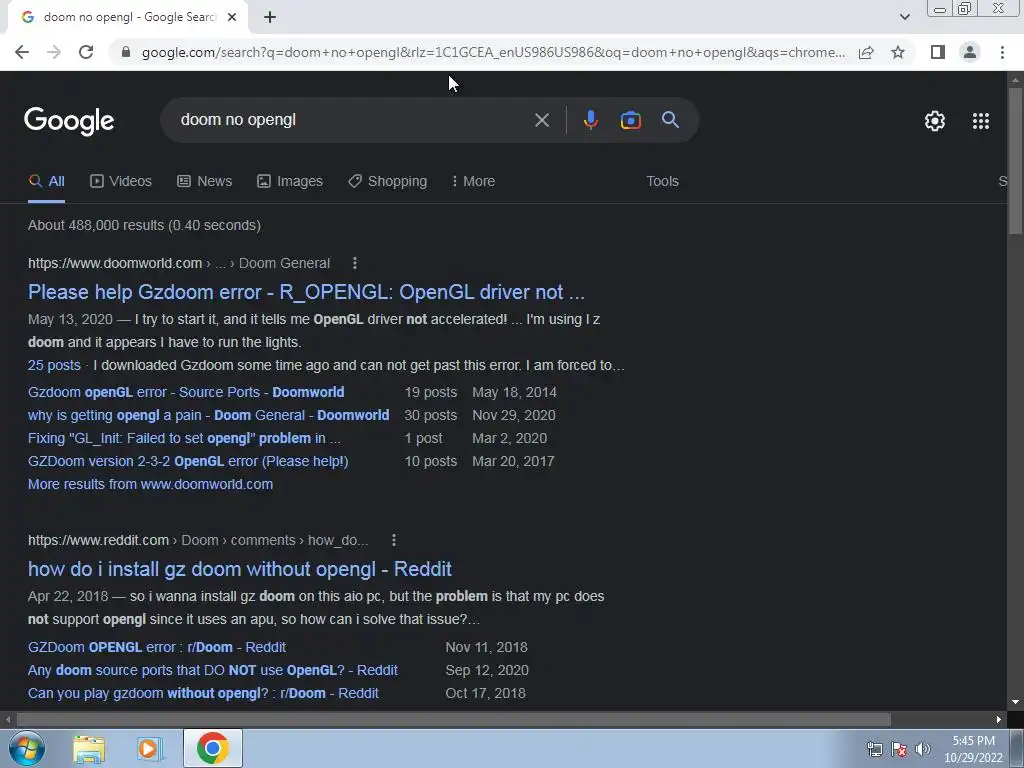1024x768 pixels.
Task: Open the '25 posts' link
Action: pos(54,366)
